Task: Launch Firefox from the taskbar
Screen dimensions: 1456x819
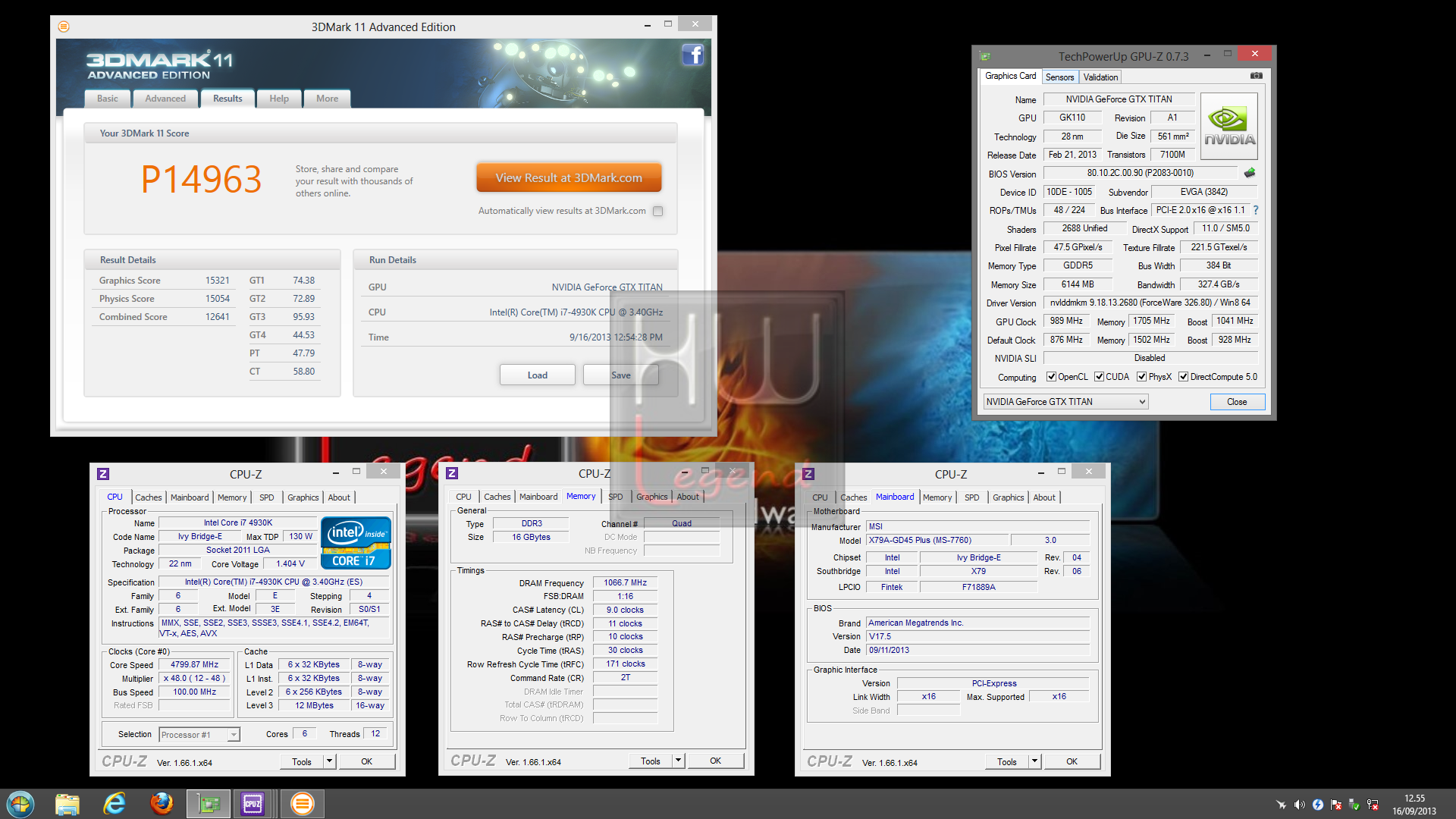Action: pyautogui.click(x=162, y=804)
